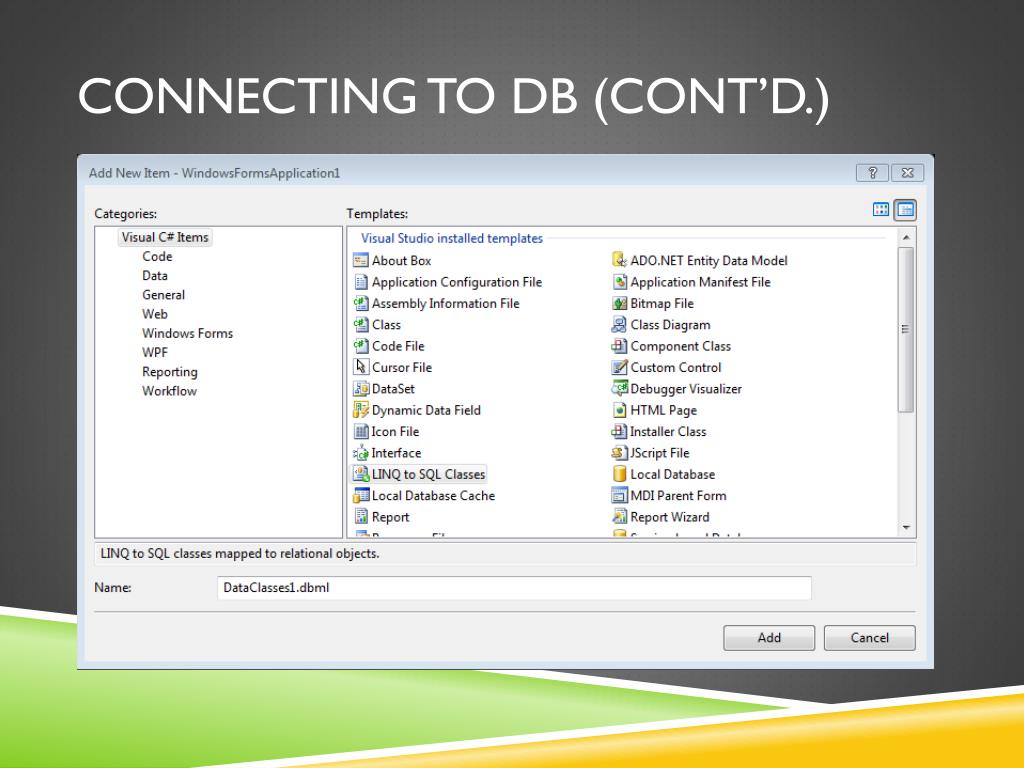Cancel the Add New Item dialog

tap(869, 638)
